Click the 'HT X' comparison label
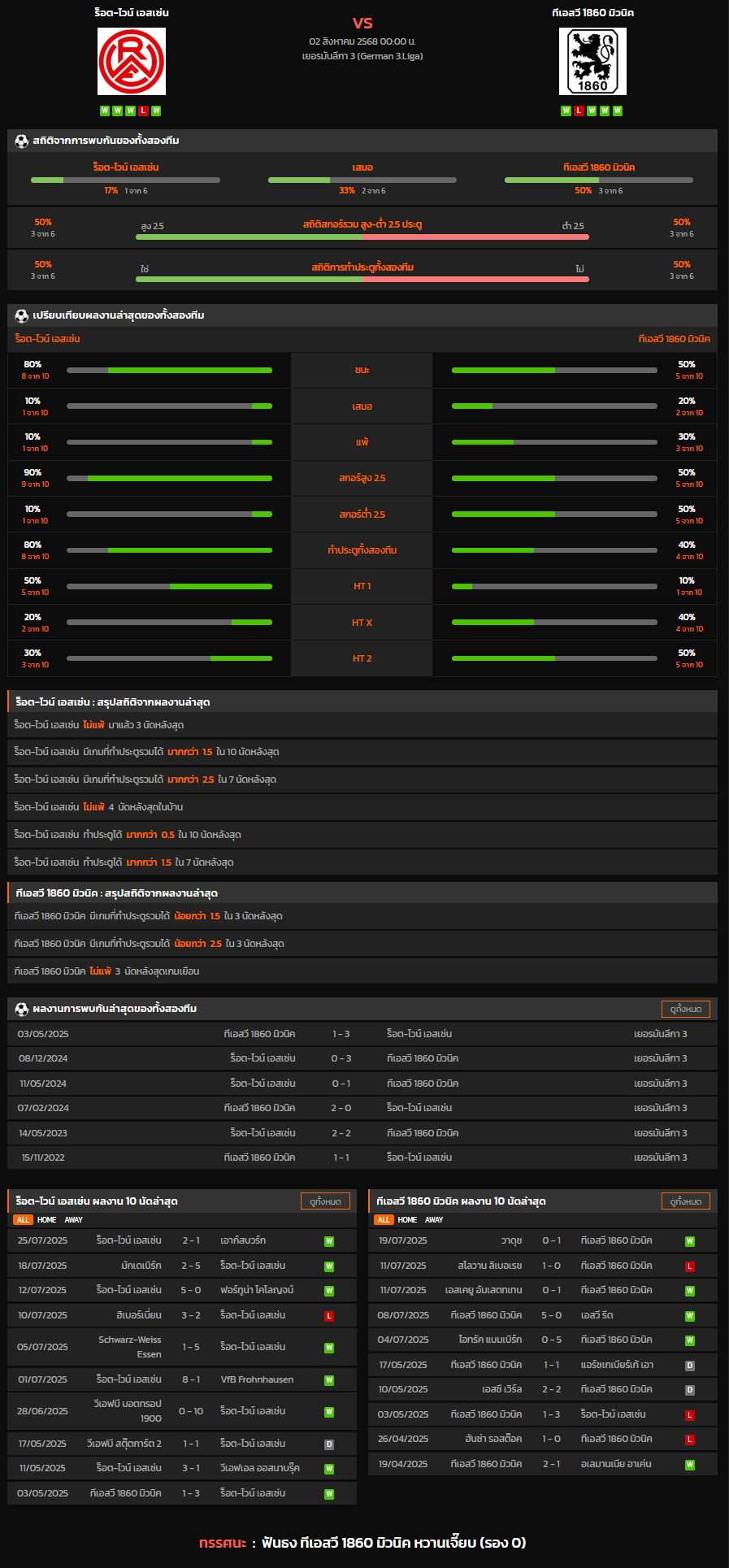The width and height of the screenshot is (729, 1568). pyautogui.click(x=362, y=623)
